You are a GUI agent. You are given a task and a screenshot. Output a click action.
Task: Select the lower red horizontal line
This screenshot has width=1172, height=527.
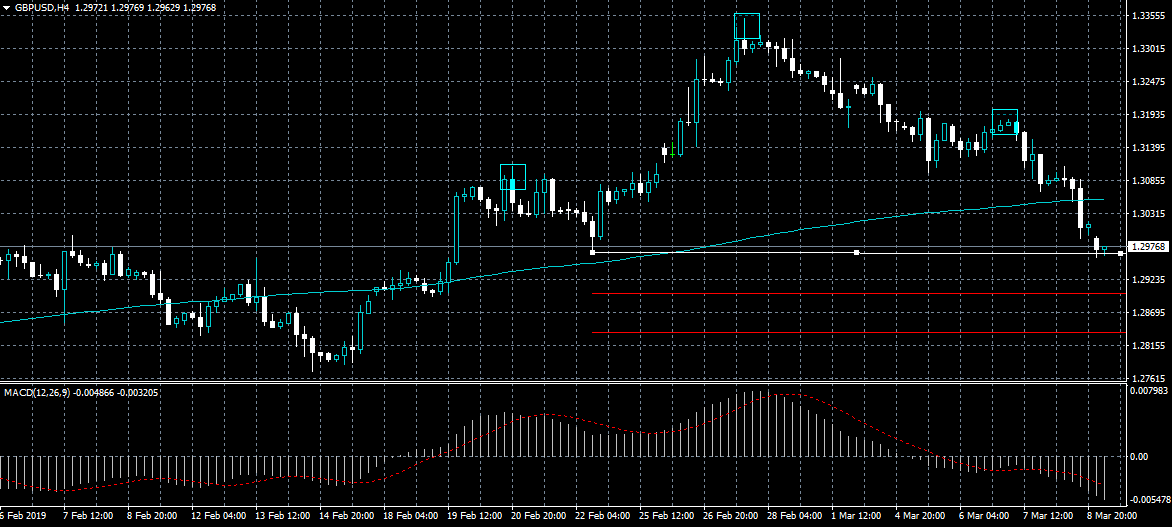(x=858, y=332)
